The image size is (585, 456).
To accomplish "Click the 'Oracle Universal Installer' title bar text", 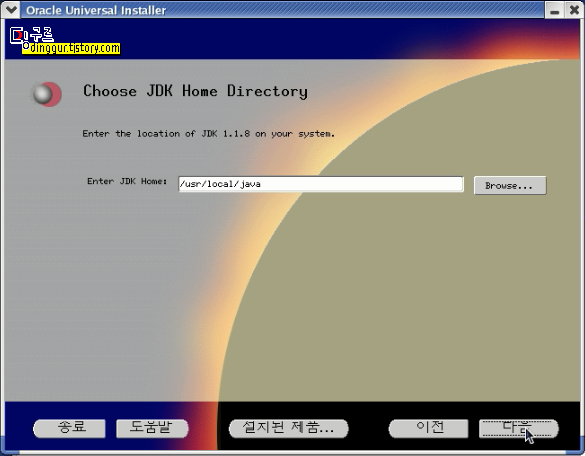I will pyautogui.click(x=96, y=10).
